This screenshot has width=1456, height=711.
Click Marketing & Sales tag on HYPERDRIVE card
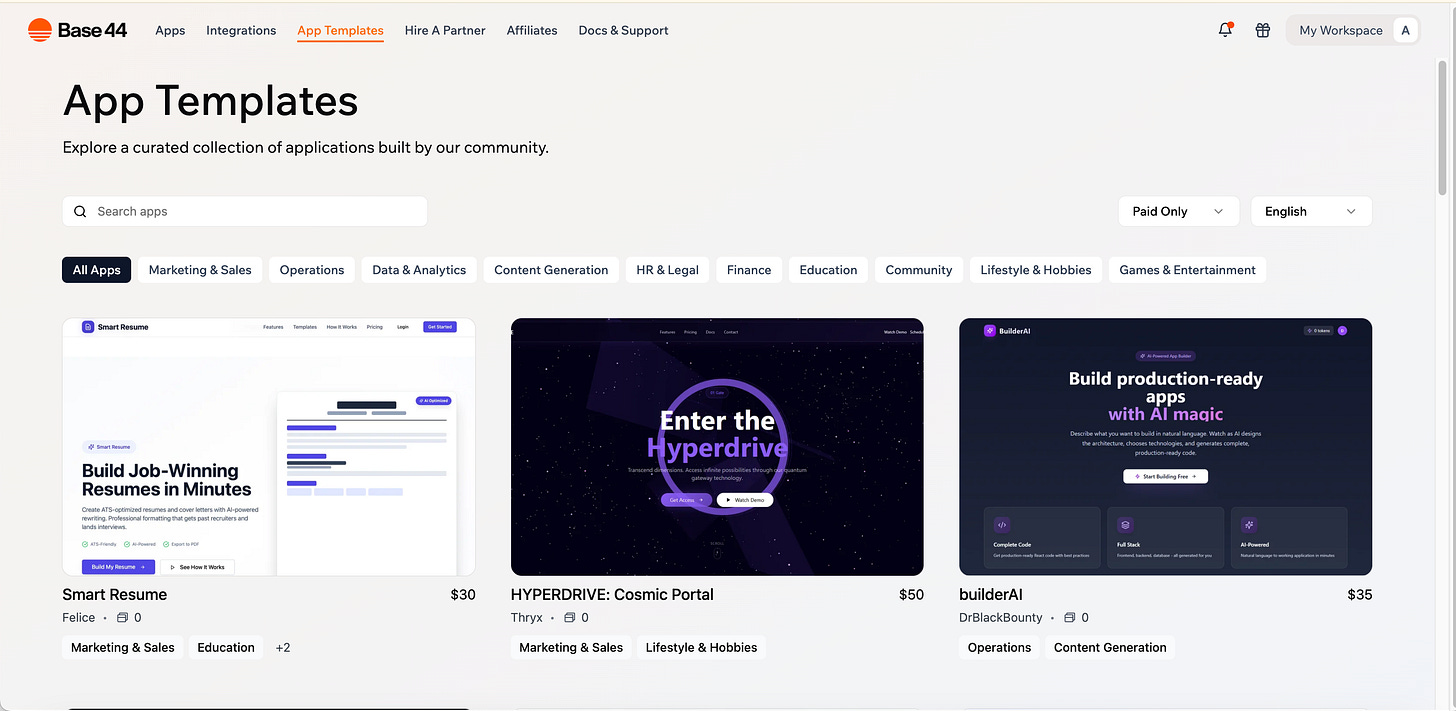pos(571,647)
